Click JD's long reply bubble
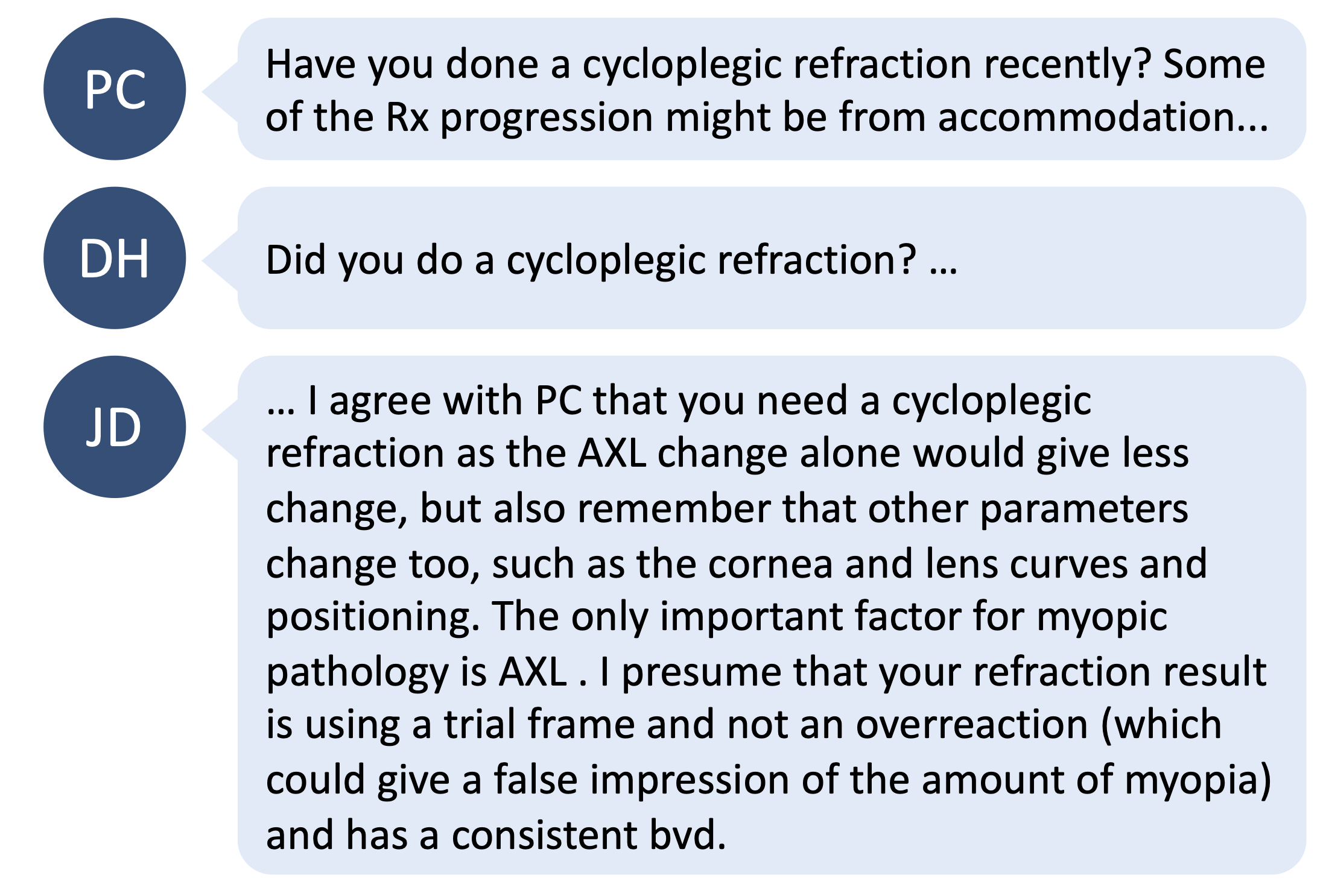This screenshot has height=896, width=1326. click(x=772, y=615)
